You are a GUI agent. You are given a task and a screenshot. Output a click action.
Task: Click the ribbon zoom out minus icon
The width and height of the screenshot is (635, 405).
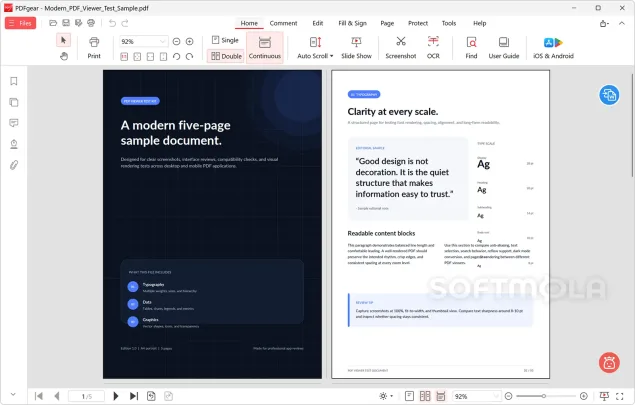176,41
